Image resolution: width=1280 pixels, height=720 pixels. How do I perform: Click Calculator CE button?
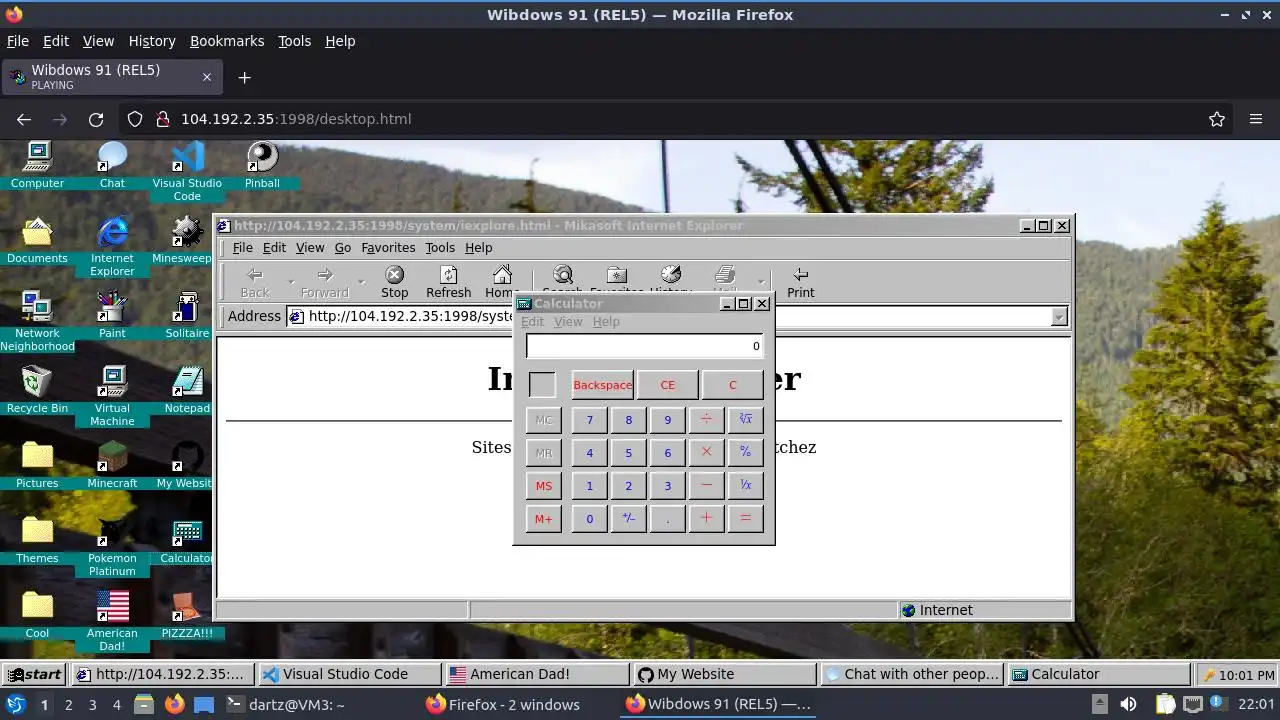pos(667,385)
